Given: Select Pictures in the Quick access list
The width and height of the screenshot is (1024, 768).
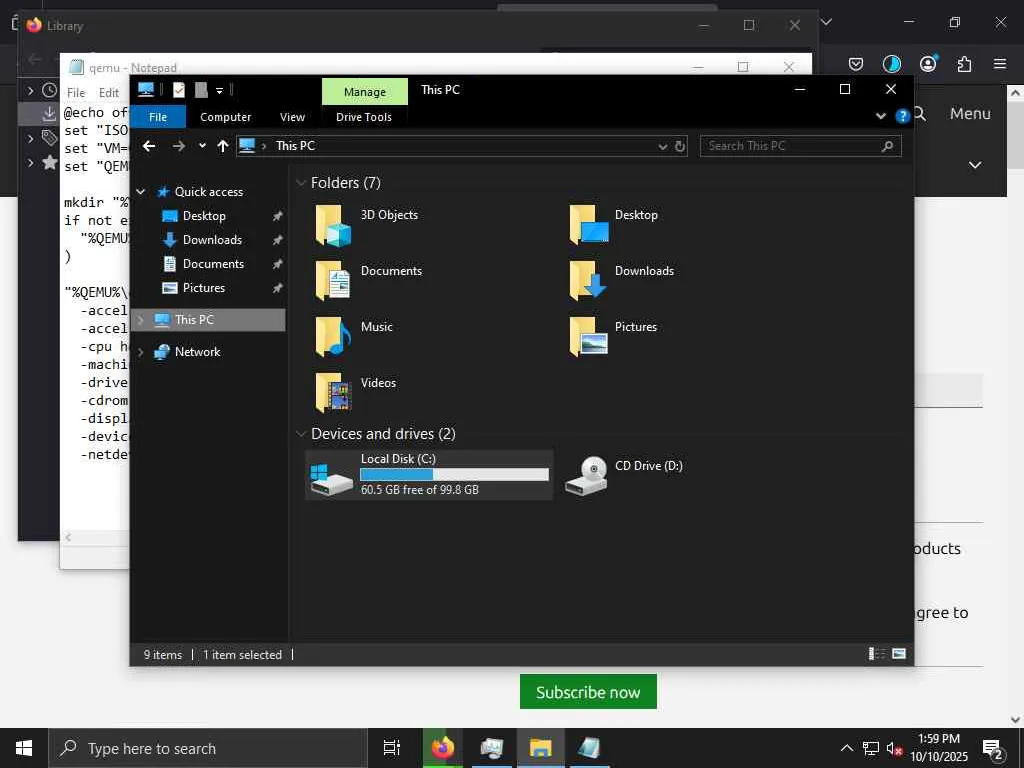Looking at the screenshot, I should pos(204,288).
